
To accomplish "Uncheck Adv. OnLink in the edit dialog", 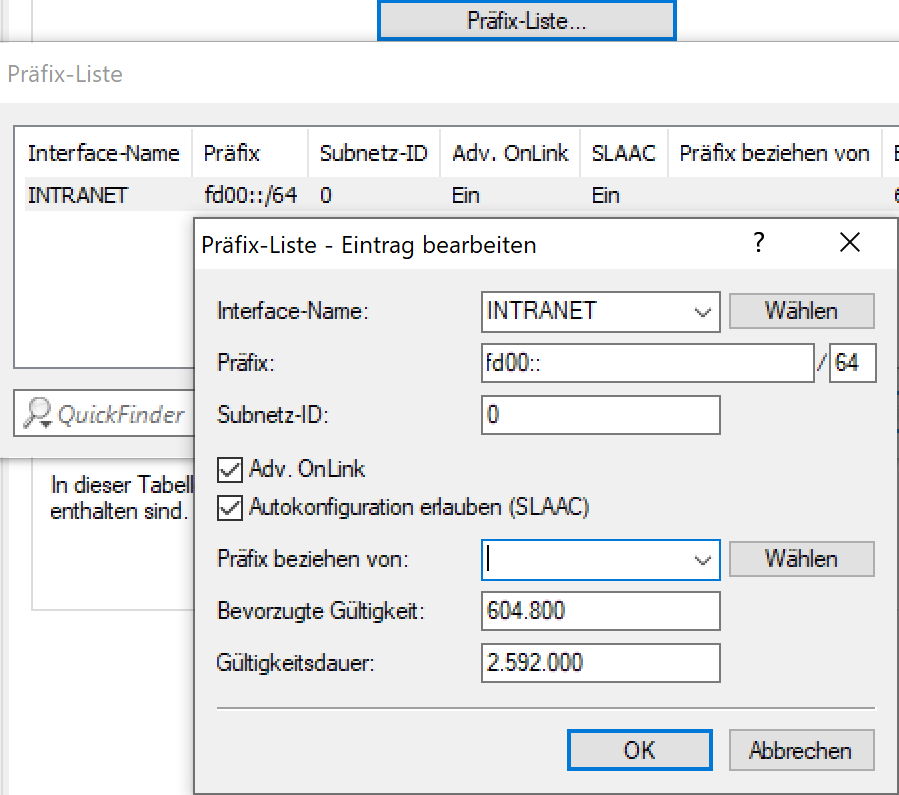I will pos(230,469).
